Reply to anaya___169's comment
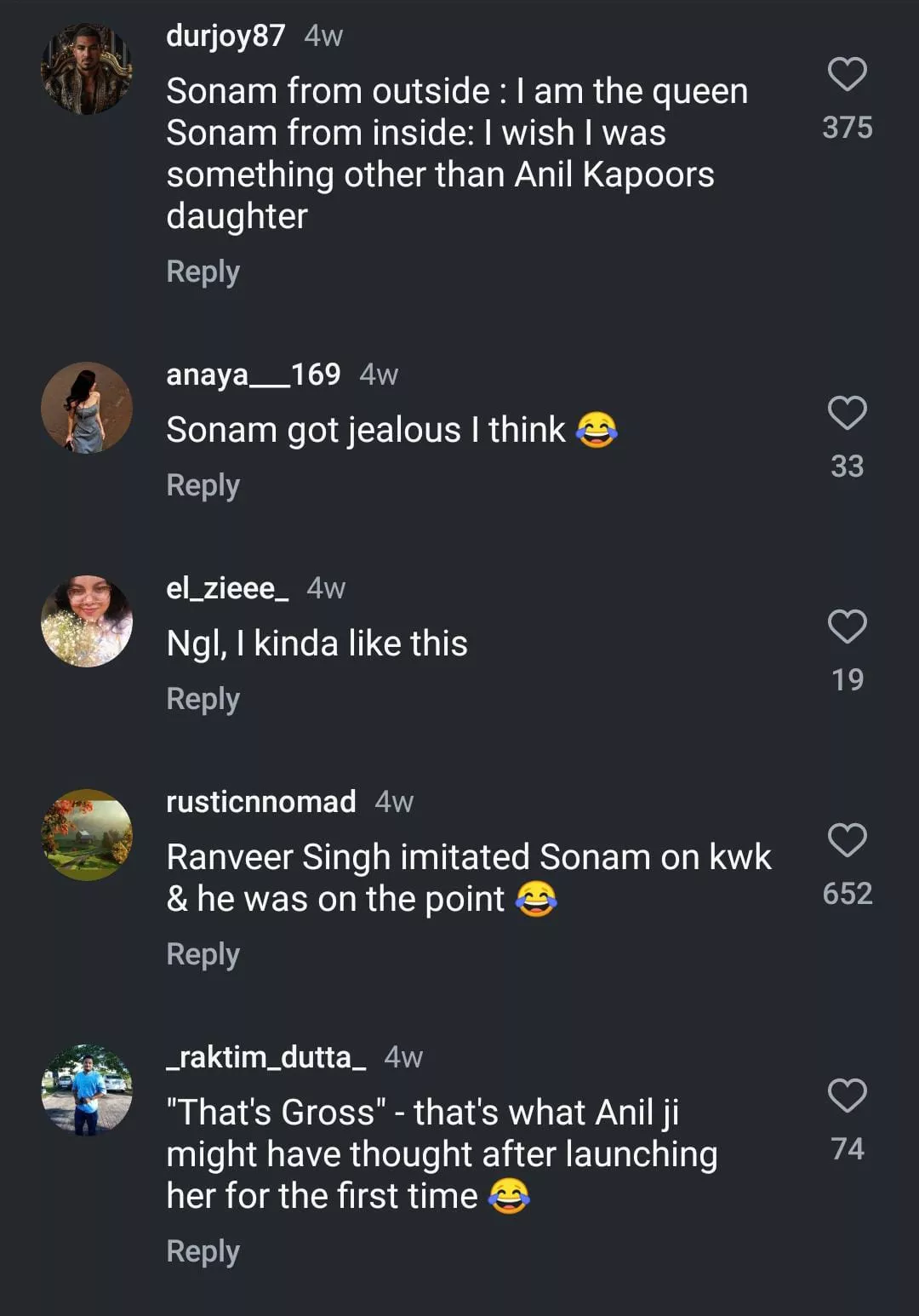Screen dimensions: 919x1316 coord(203,486)
